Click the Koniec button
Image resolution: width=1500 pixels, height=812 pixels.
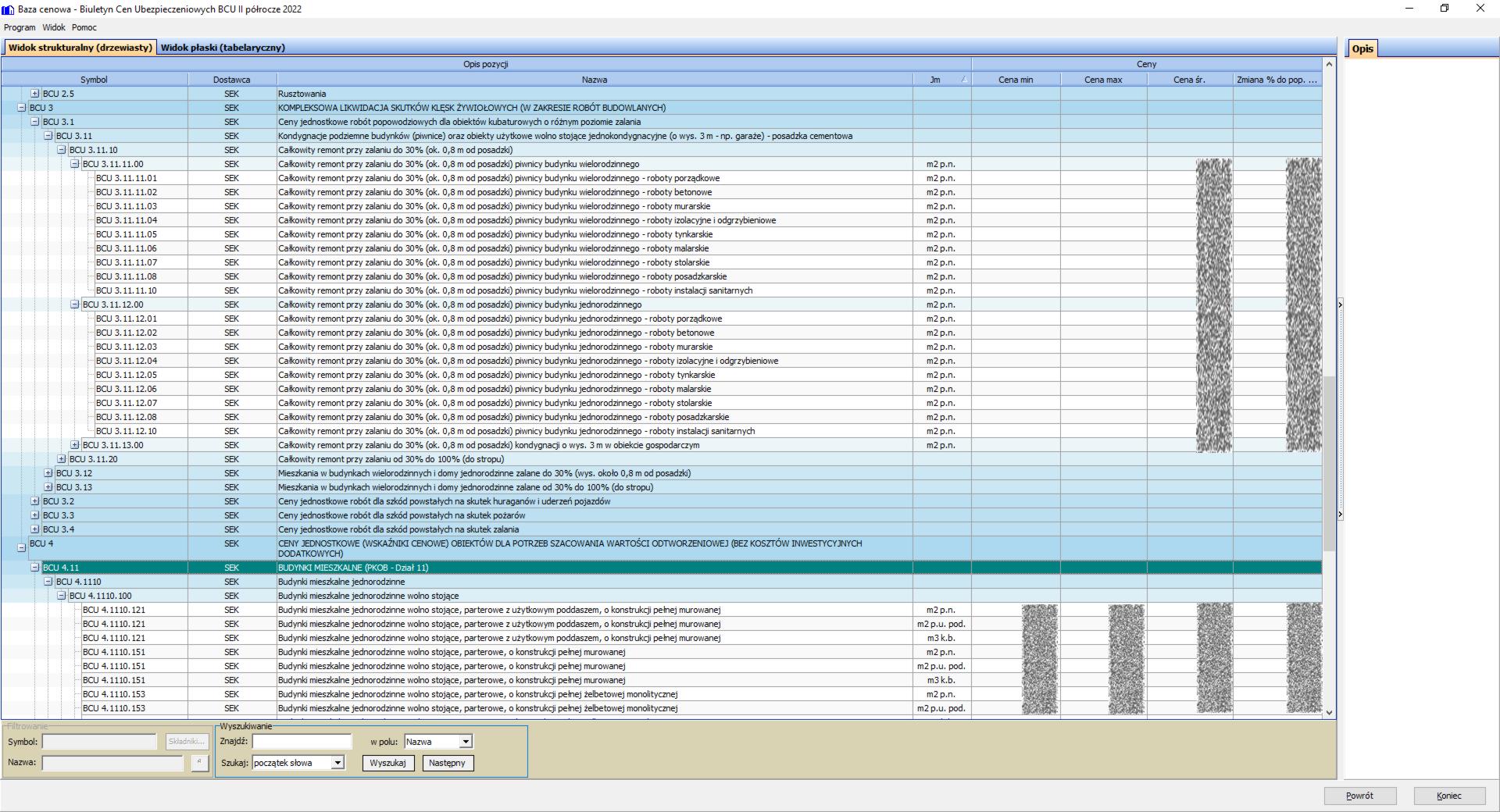[1449, 796]
